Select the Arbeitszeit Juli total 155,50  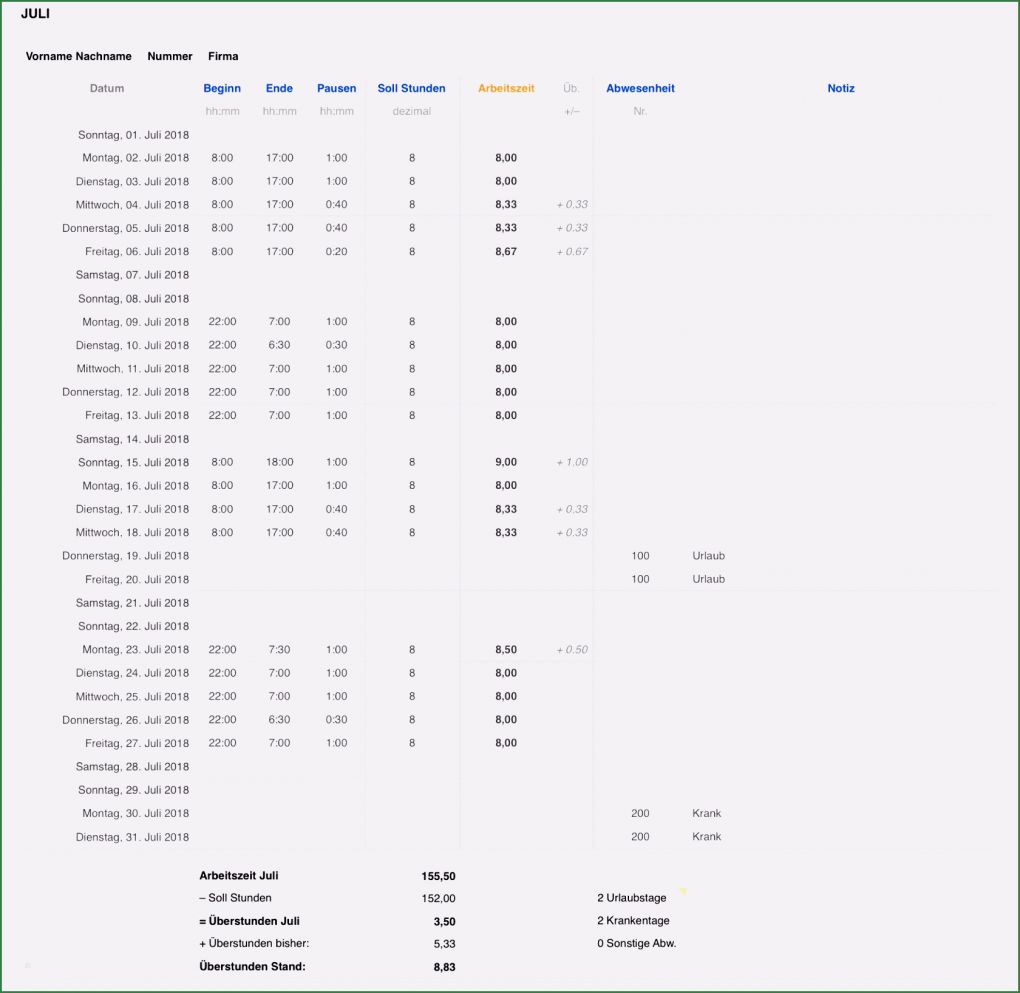point(438,875)
